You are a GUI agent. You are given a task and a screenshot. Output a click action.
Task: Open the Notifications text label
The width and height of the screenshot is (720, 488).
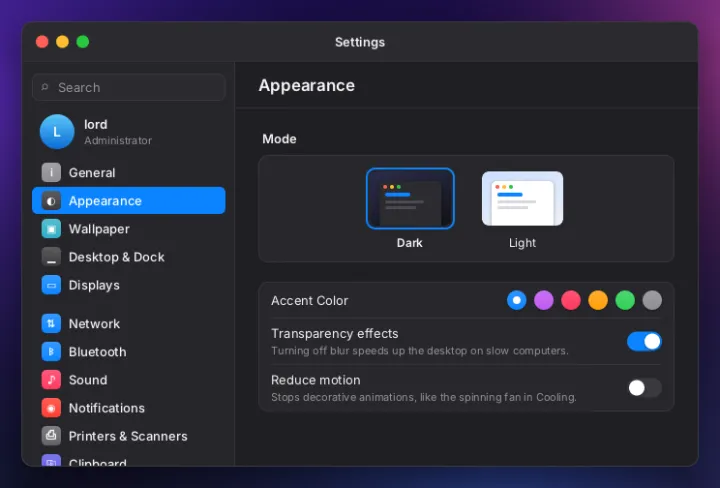click(x=107, y=408)
